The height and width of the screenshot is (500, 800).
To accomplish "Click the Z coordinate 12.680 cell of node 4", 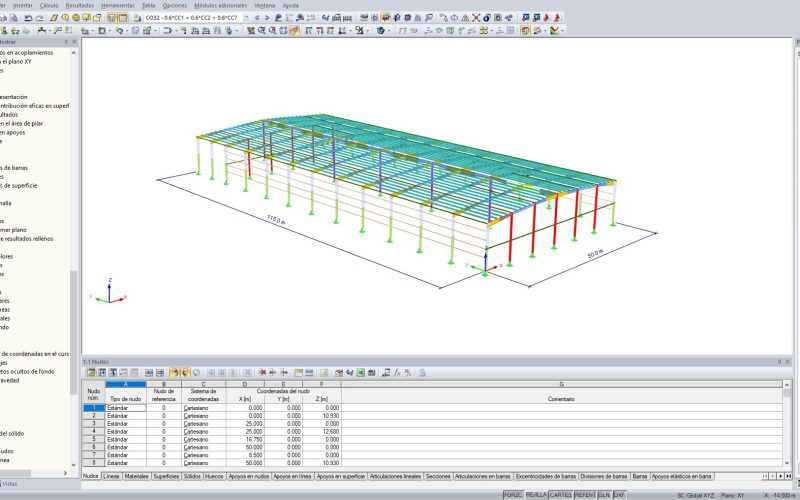I will point(322,431).
